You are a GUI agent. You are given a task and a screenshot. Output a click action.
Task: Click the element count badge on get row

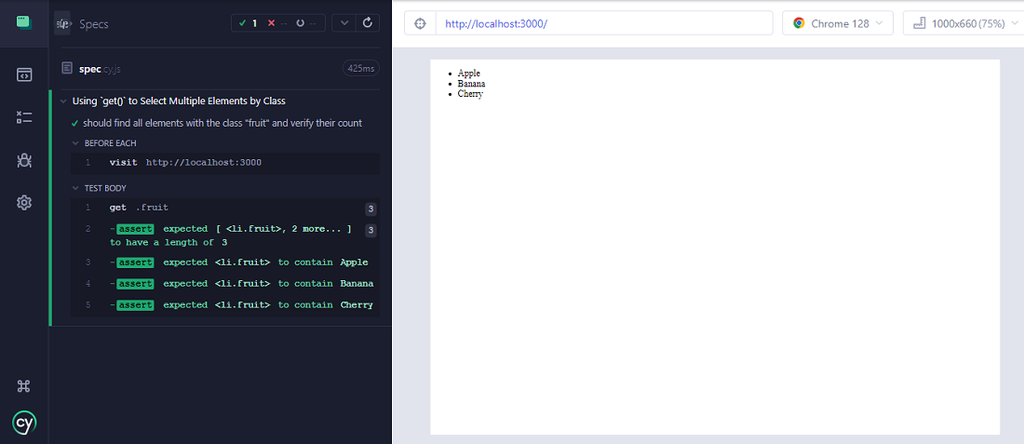(x=370, y=210)
